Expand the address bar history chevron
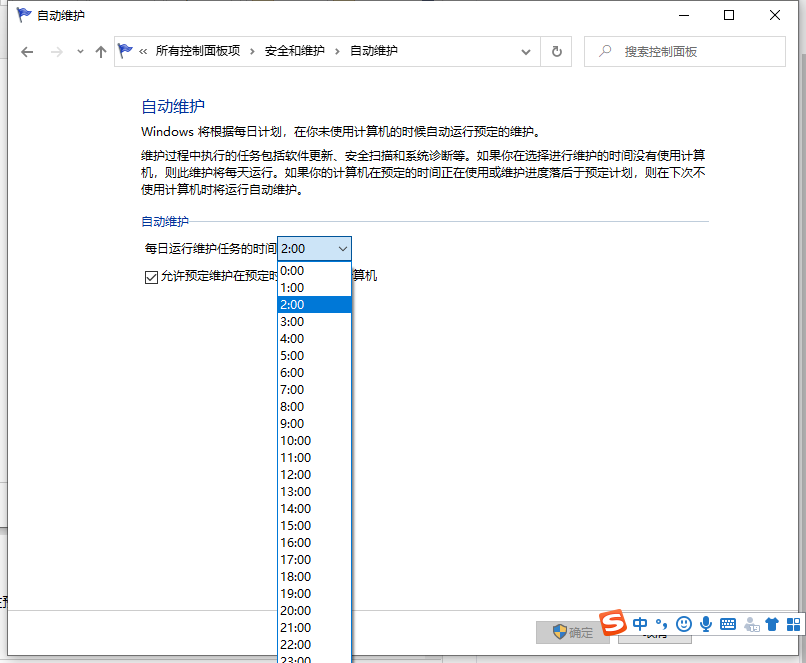This screenshot has width=806, height=663. [524, 51]
